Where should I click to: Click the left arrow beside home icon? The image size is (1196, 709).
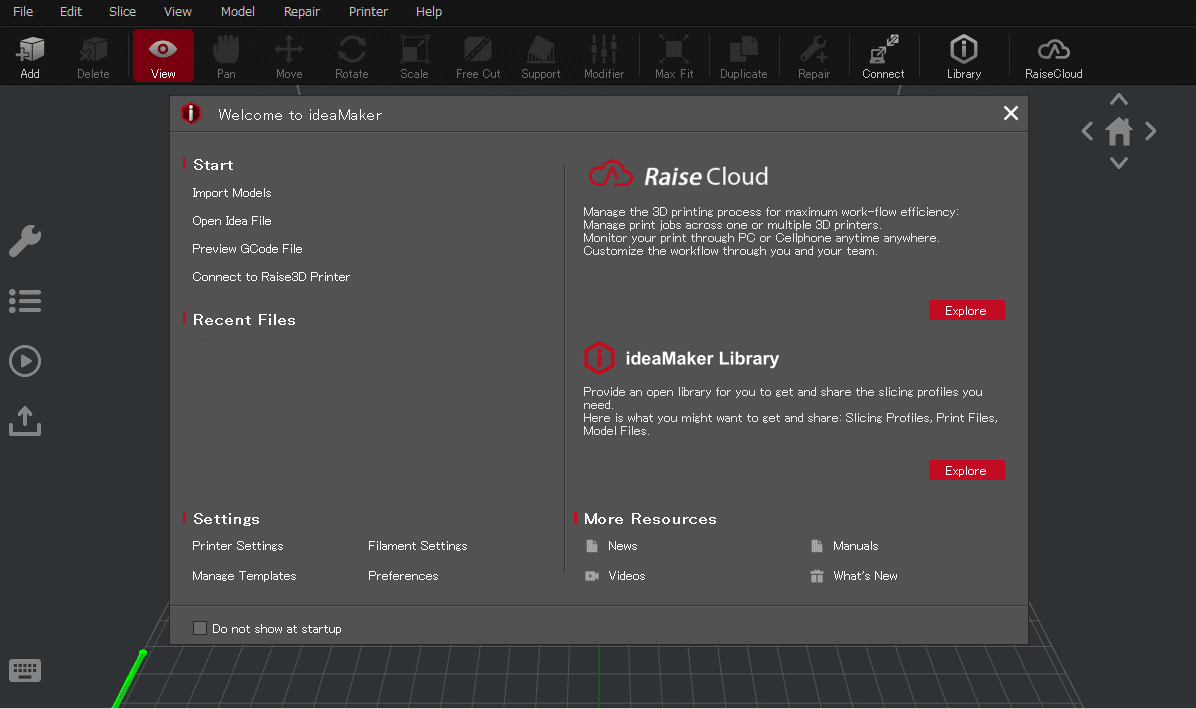click(1088, 131)
